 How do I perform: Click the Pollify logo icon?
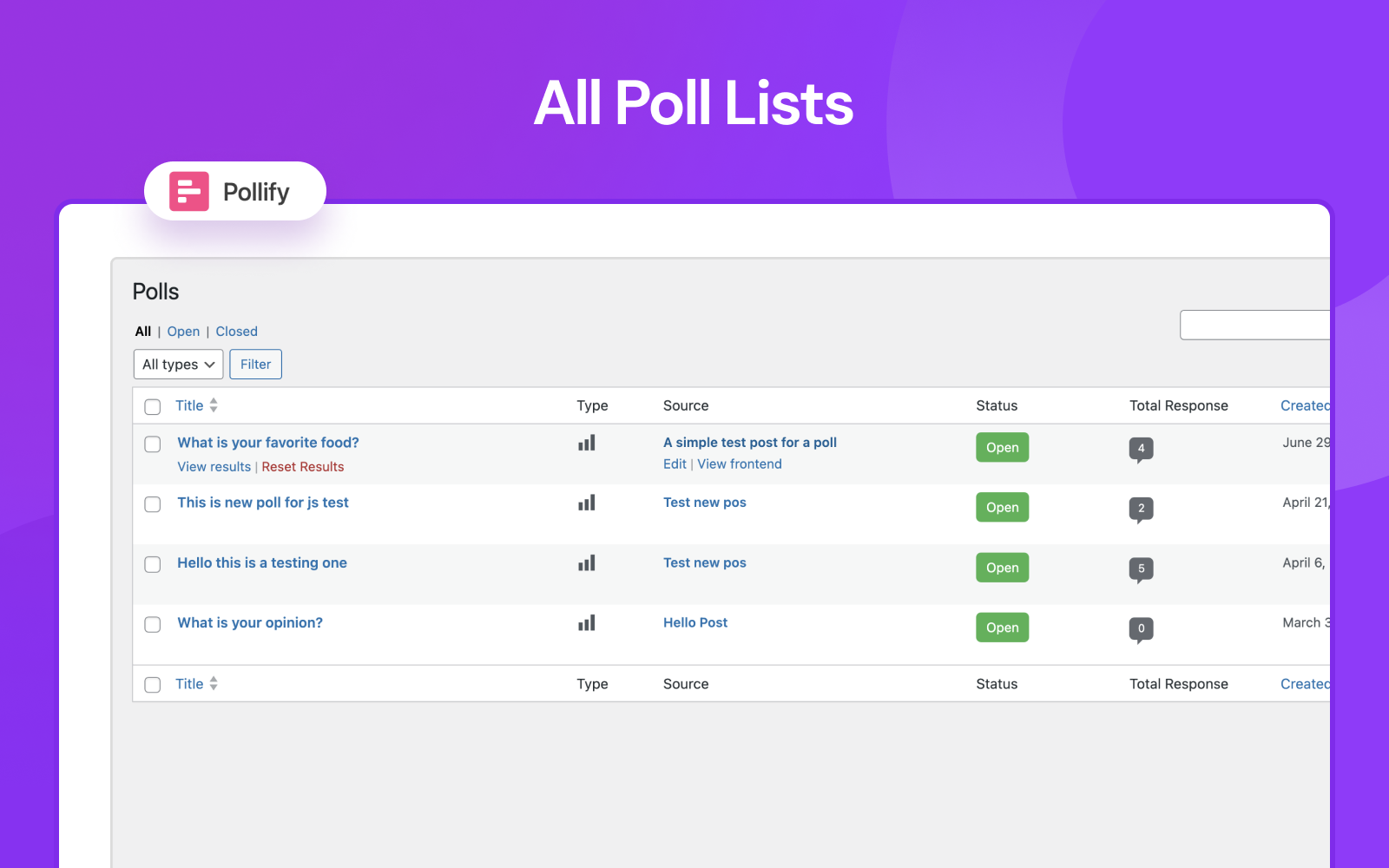(188, 191)
